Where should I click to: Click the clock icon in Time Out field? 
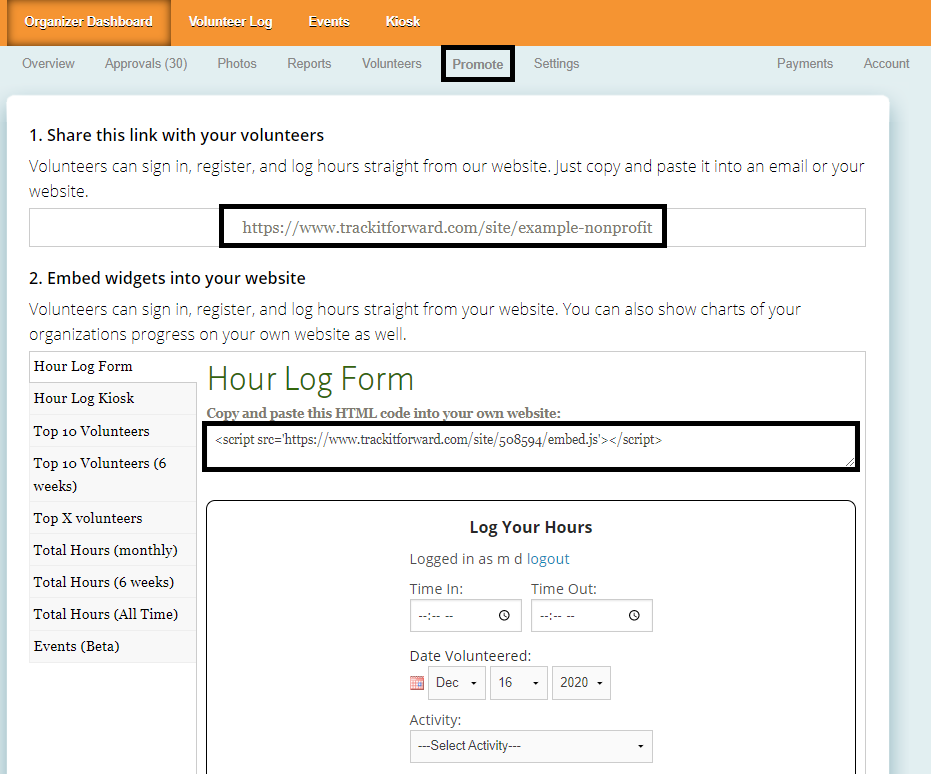634,616
